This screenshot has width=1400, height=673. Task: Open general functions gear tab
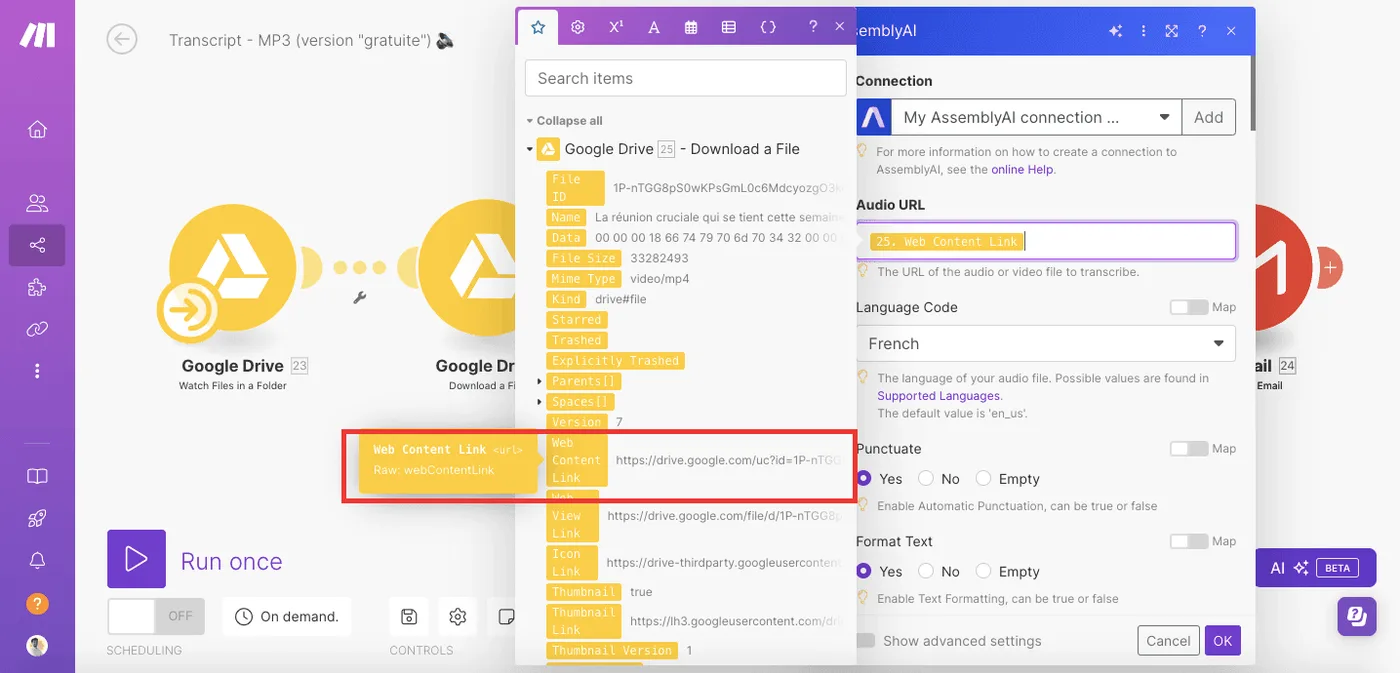[577, 27]
